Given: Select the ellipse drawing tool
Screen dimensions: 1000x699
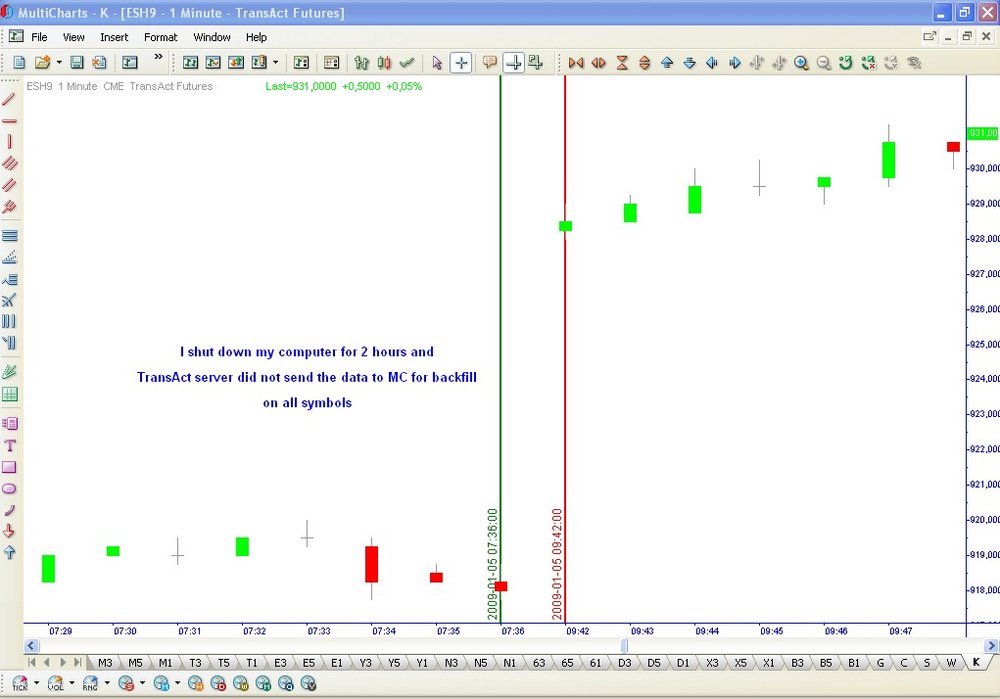Looking at the screenshot, I should coord(9,489).
